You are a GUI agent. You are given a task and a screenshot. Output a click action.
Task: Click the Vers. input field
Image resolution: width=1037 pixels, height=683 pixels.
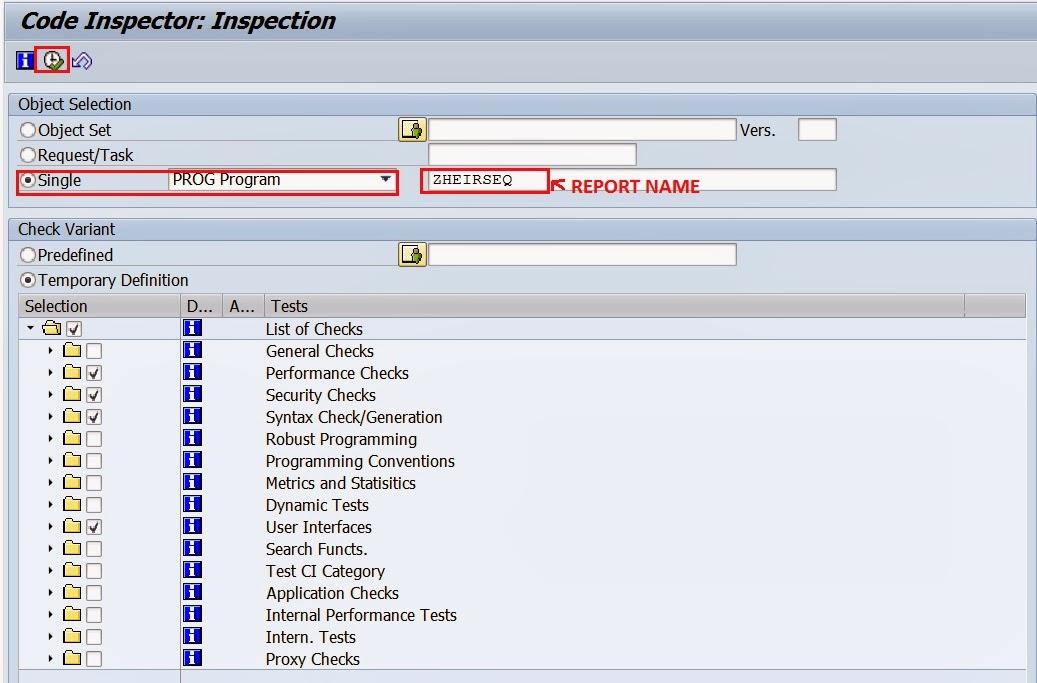[816, 129]
